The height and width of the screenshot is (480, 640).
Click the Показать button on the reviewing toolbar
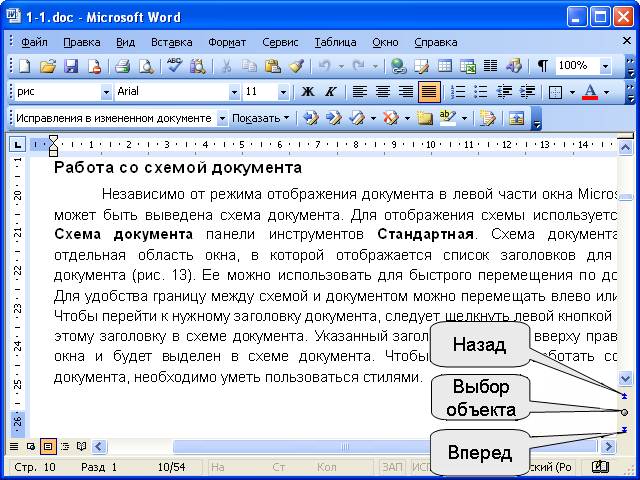click(x=260, y=118)
